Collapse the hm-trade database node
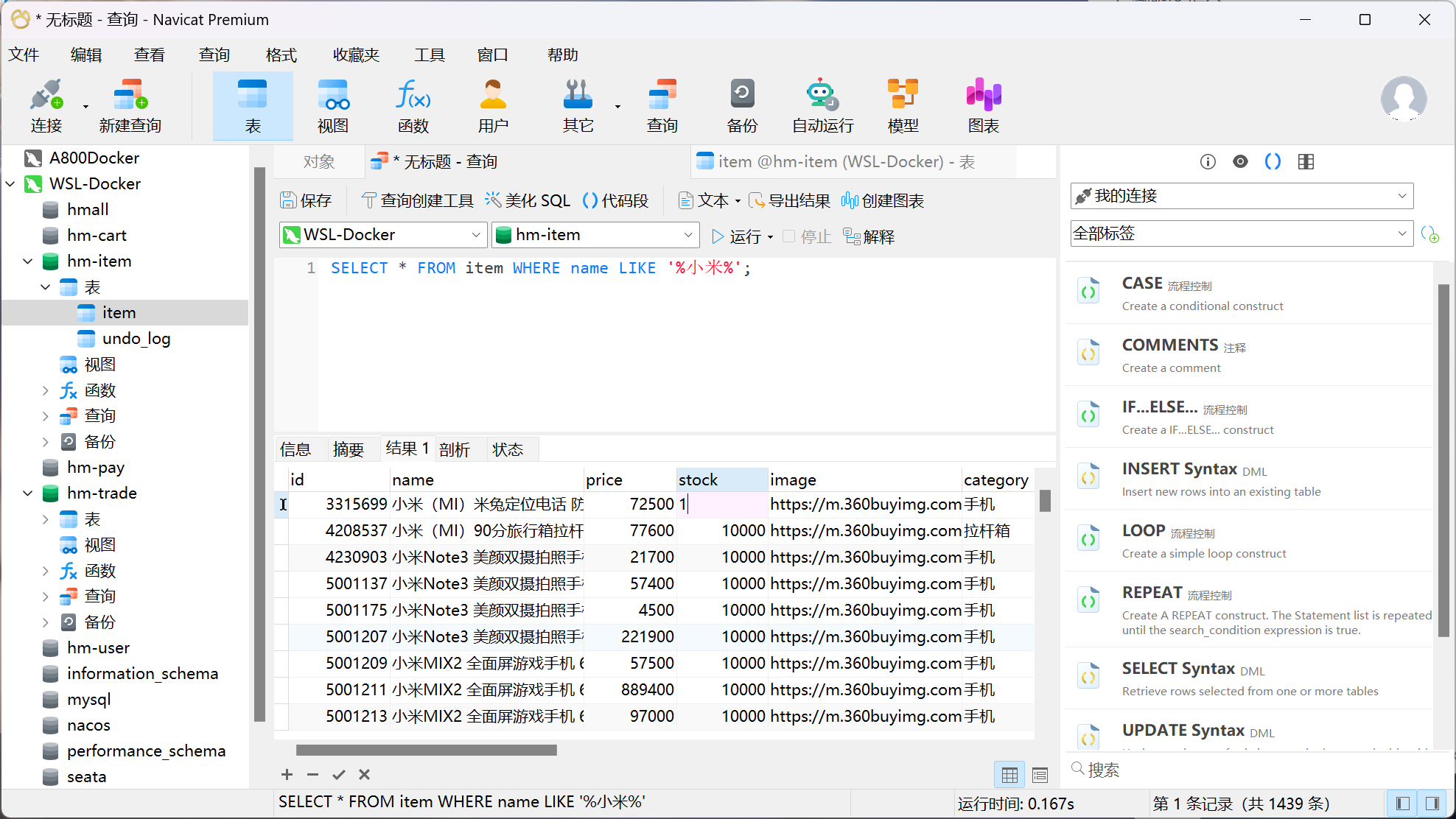This screenshot has height=819, width=1456. 28,493
